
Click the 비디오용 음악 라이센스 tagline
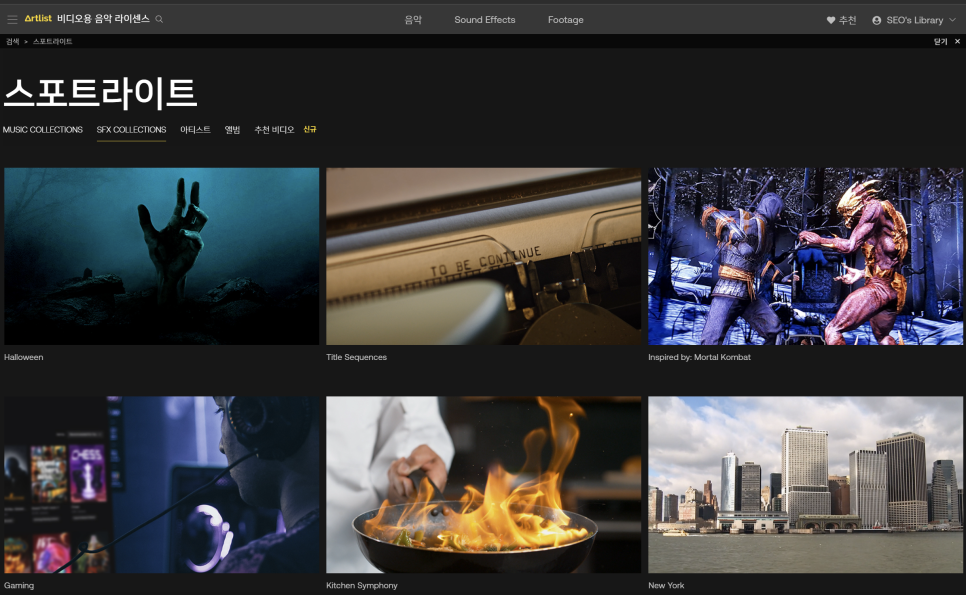104,18
